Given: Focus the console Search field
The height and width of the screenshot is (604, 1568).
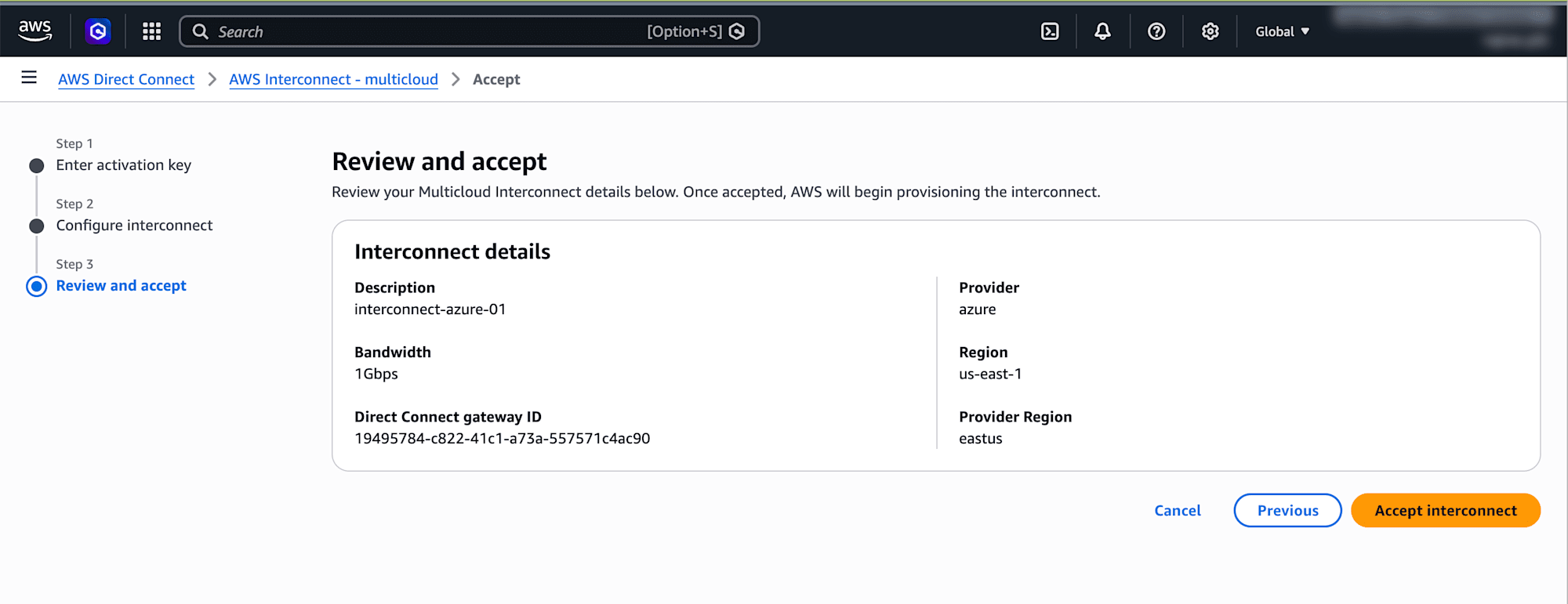Looking at the screenshot, I should click(x=469, y=31).
